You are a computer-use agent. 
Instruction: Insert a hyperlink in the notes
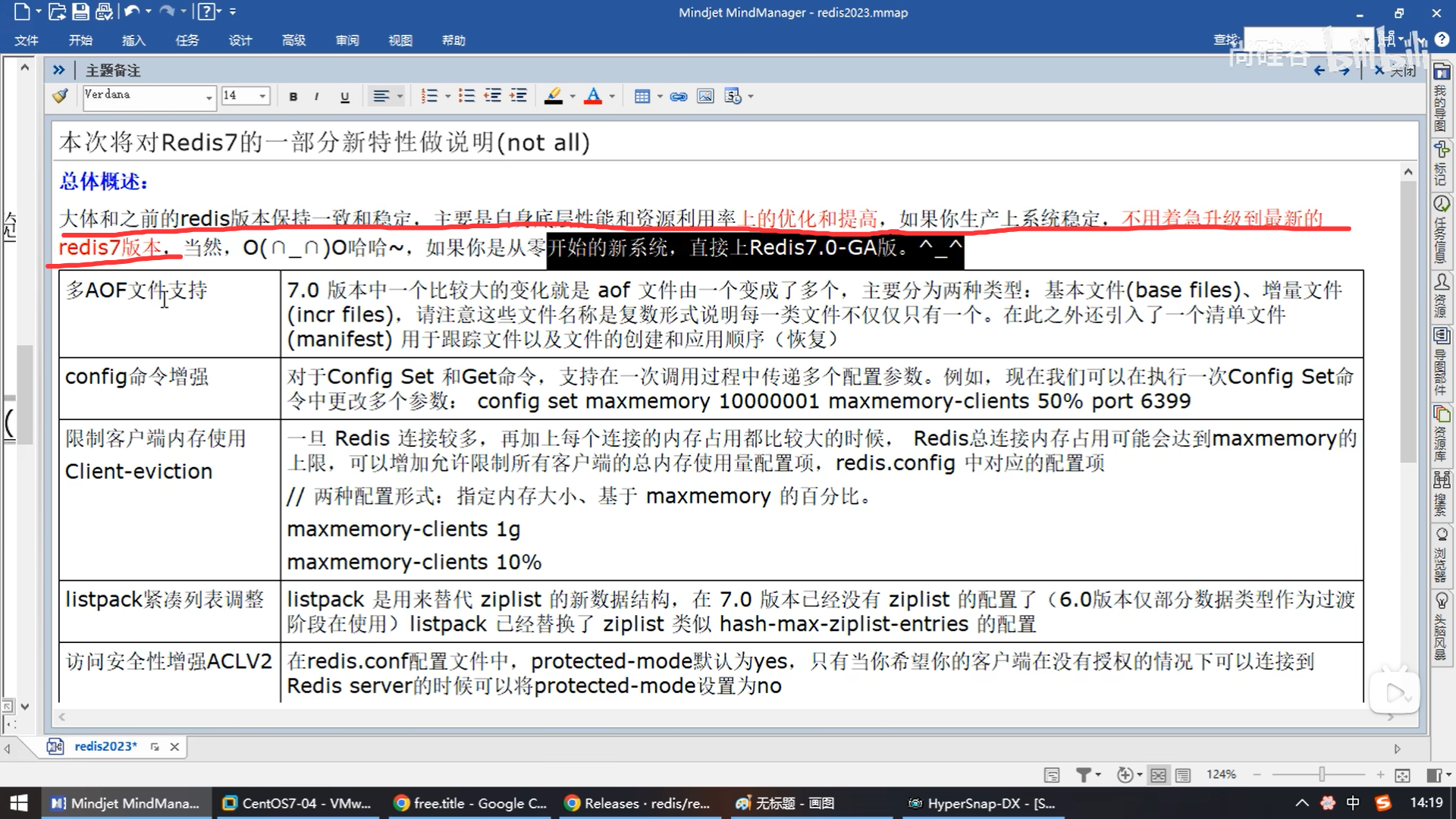coord(679,96)
